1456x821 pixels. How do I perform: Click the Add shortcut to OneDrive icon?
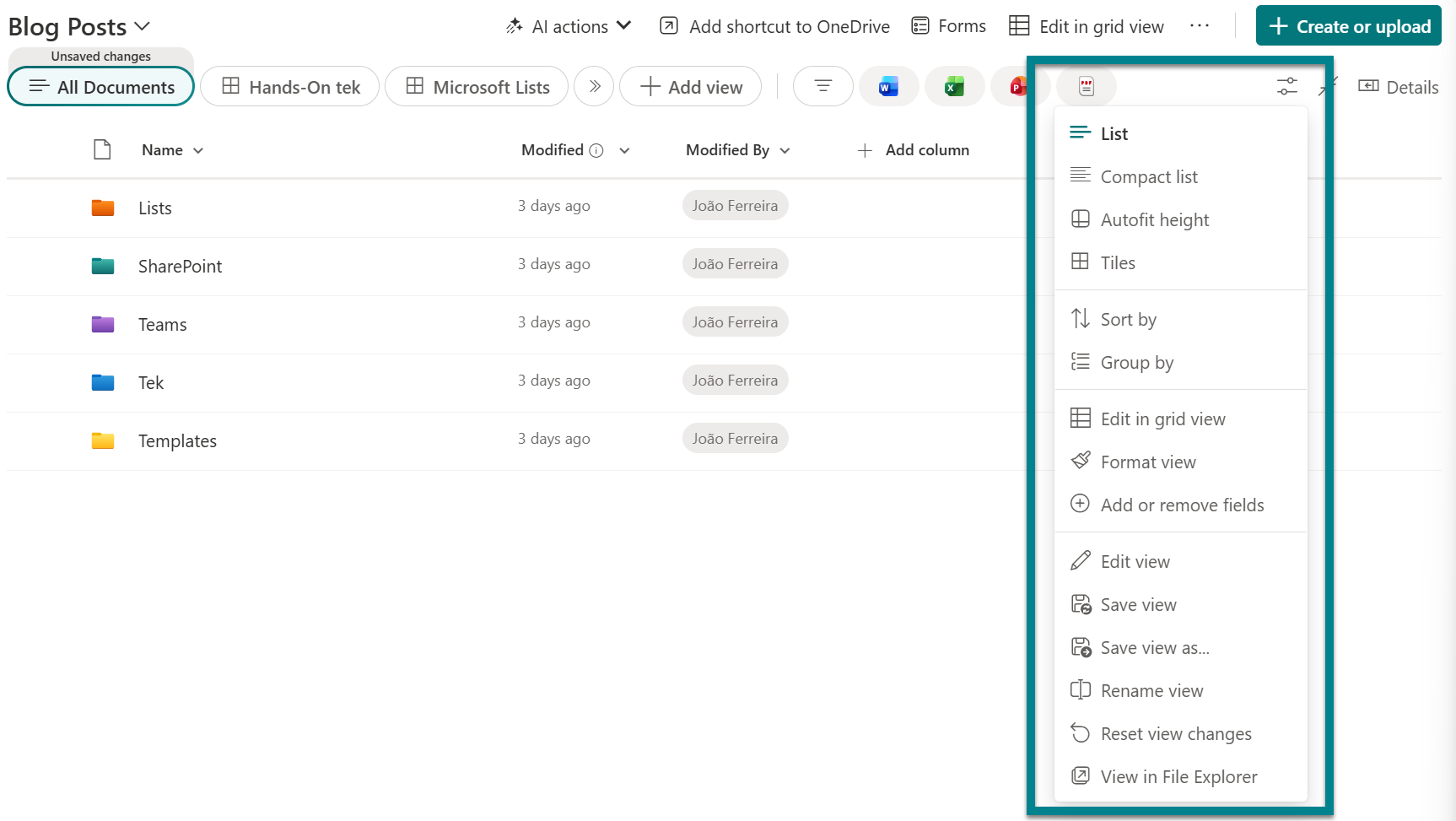(669, 26)
